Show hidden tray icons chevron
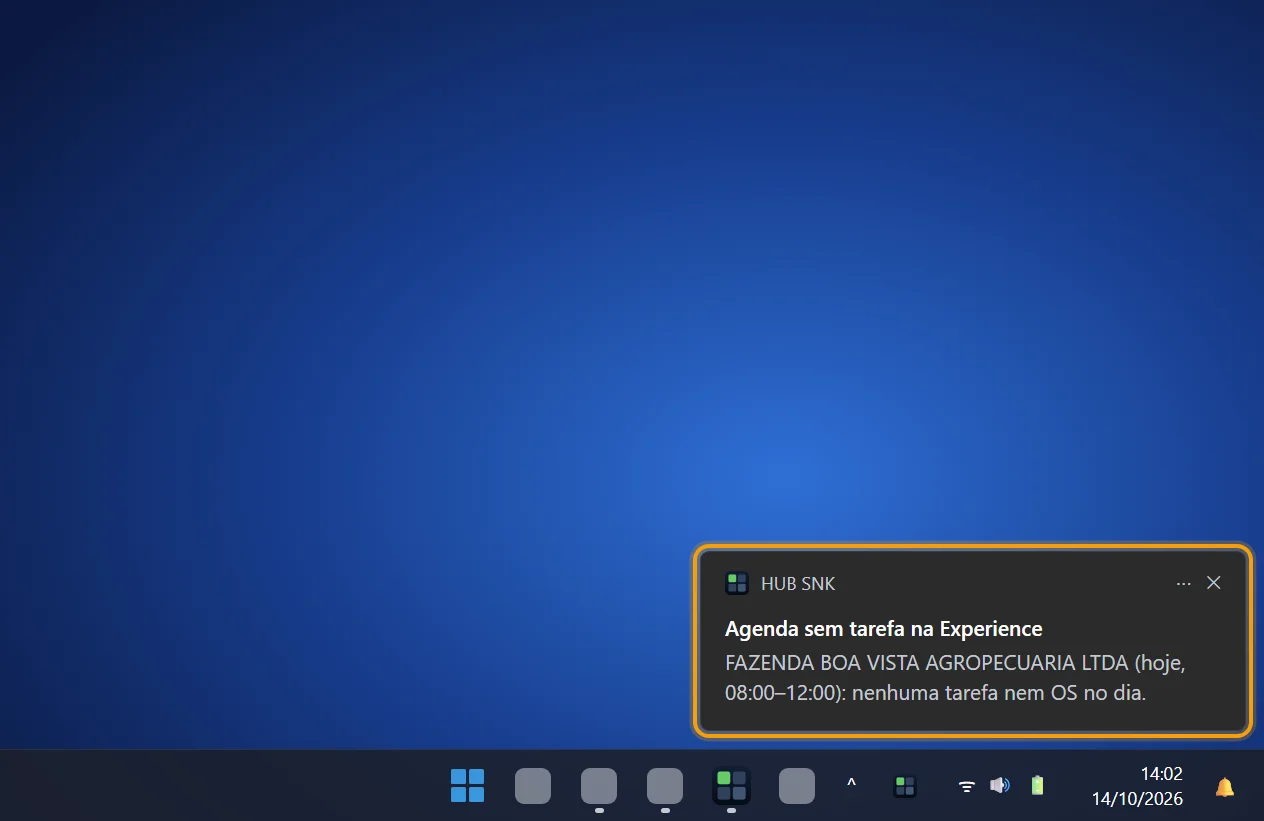1264x821 pixels. pyautogui.click(x=851, y=785)
